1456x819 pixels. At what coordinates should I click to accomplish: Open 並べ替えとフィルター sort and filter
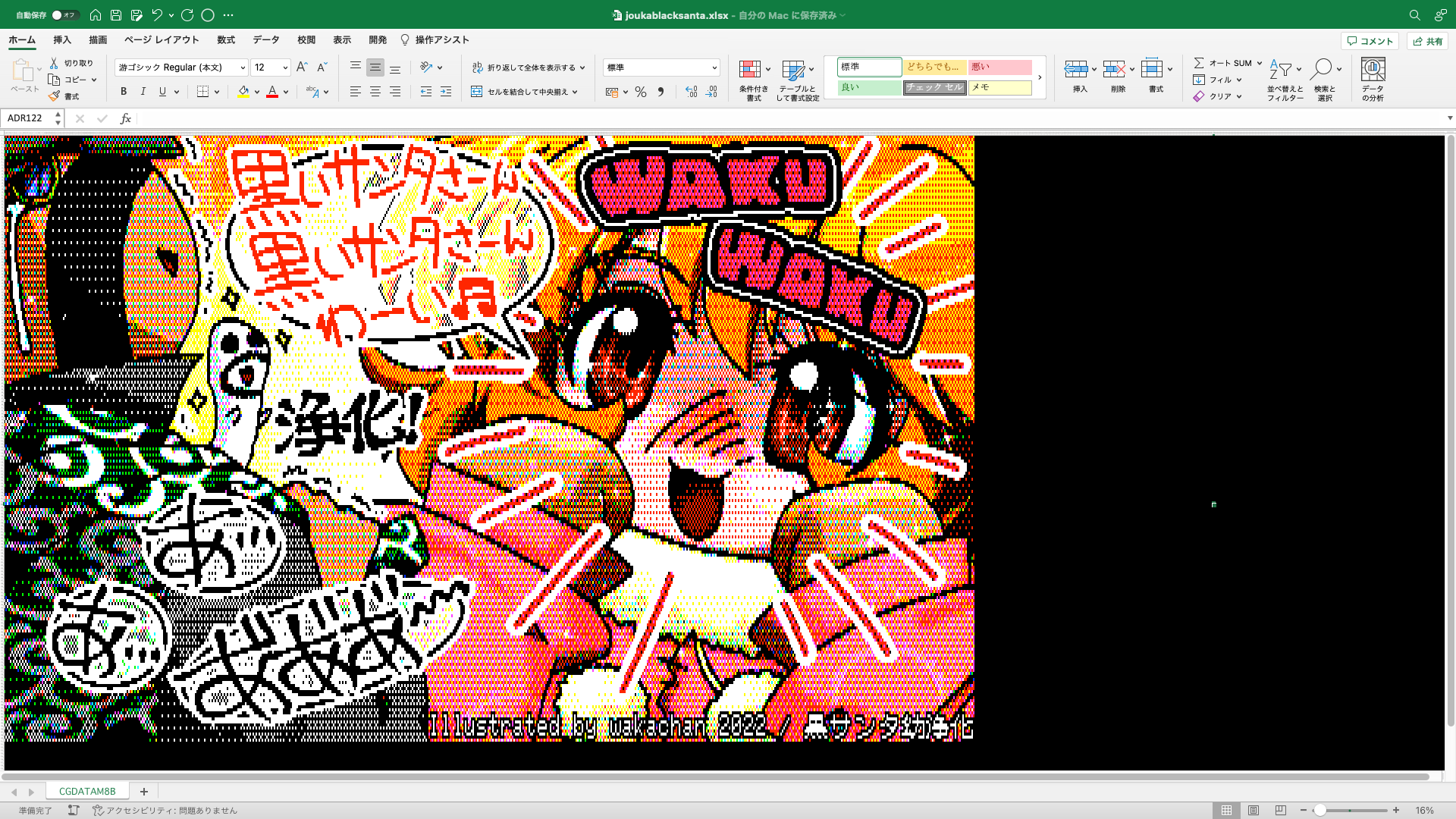(x=1285, y=80)
